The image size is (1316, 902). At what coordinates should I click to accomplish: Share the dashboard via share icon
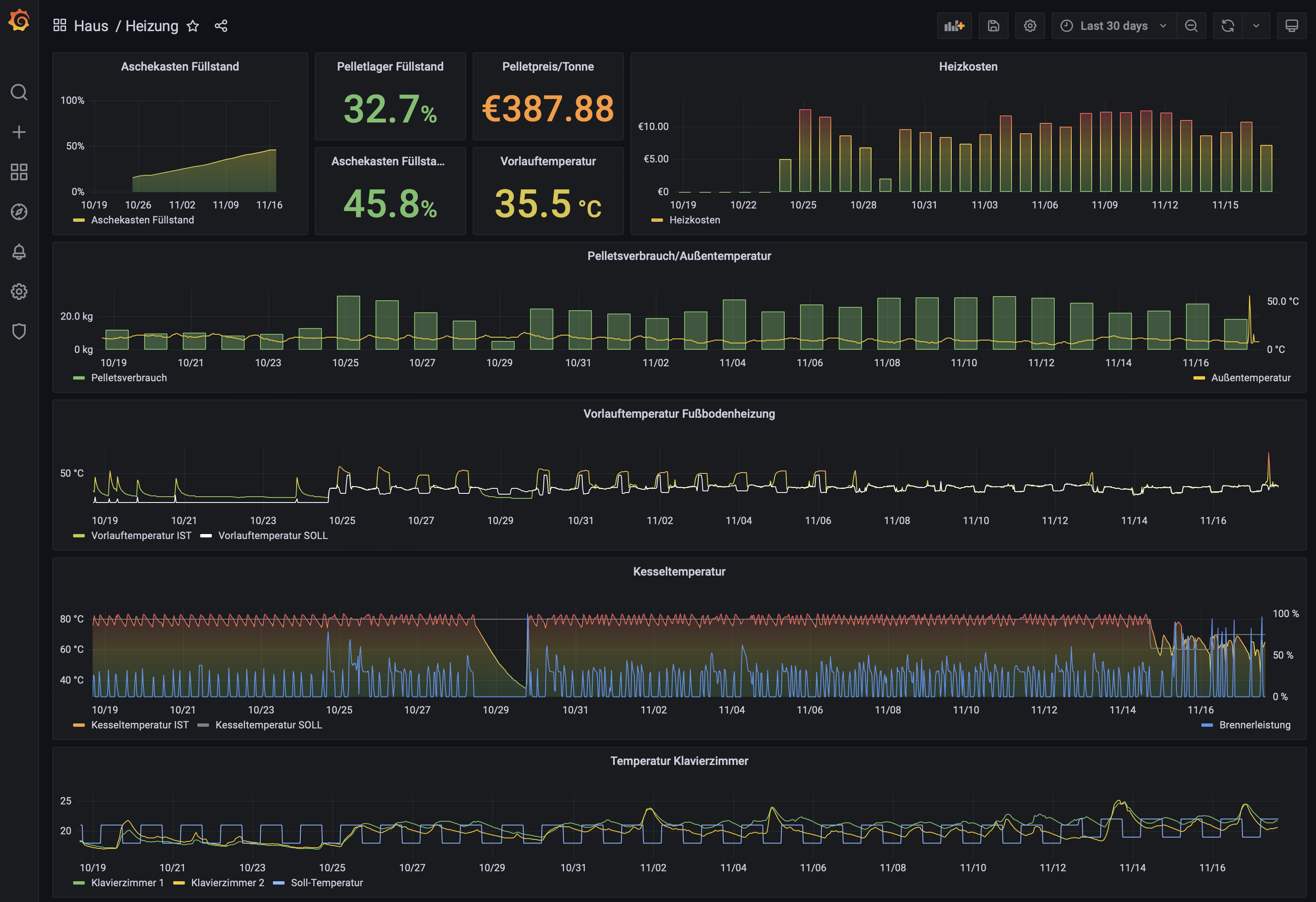[221, 26]
